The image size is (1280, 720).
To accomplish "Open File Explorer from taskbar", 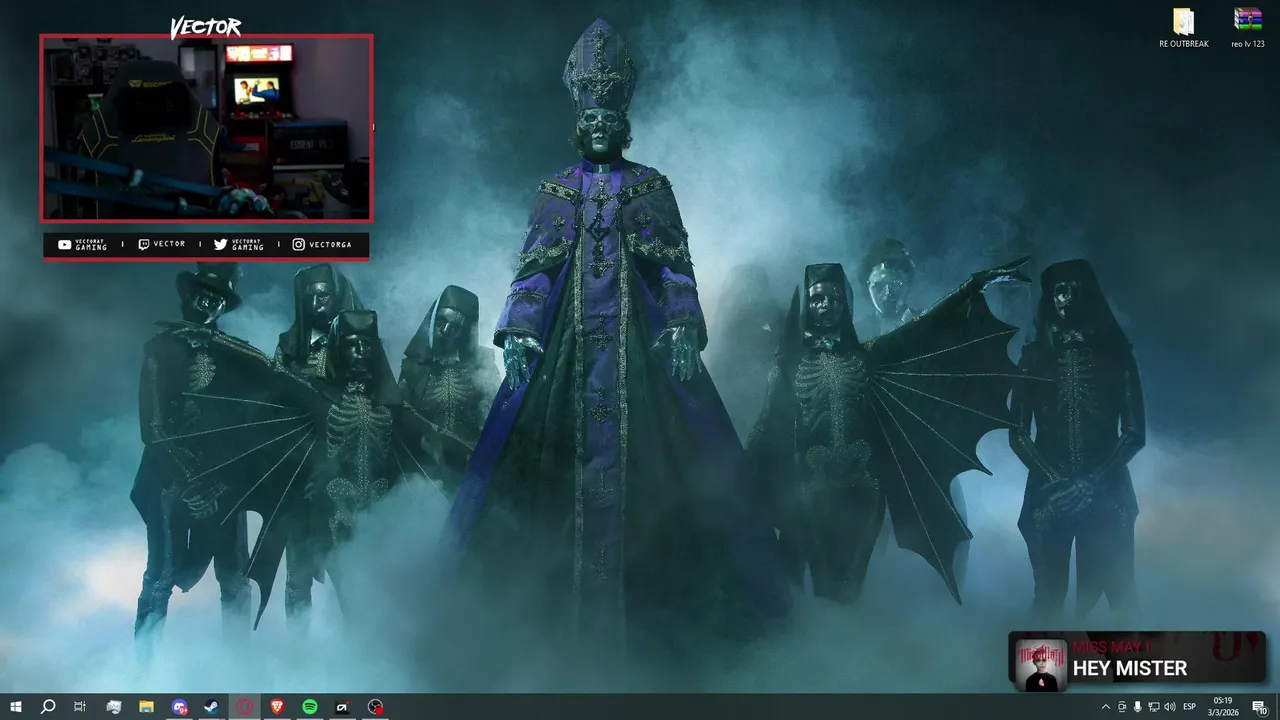I will click(x=146, y=707).
